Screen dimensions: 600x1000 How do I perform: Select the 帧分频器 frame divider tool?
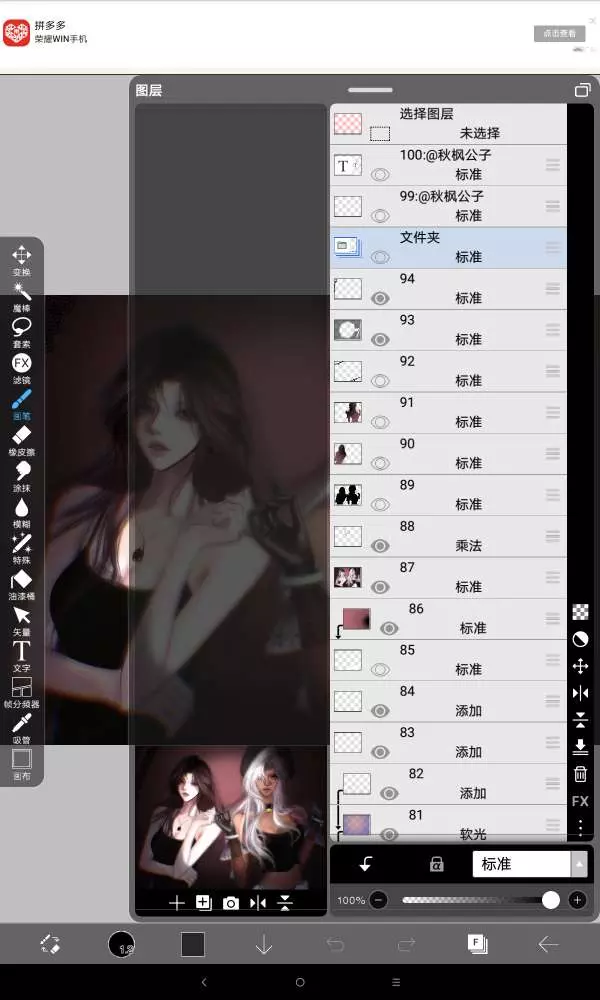coord(22,693)
